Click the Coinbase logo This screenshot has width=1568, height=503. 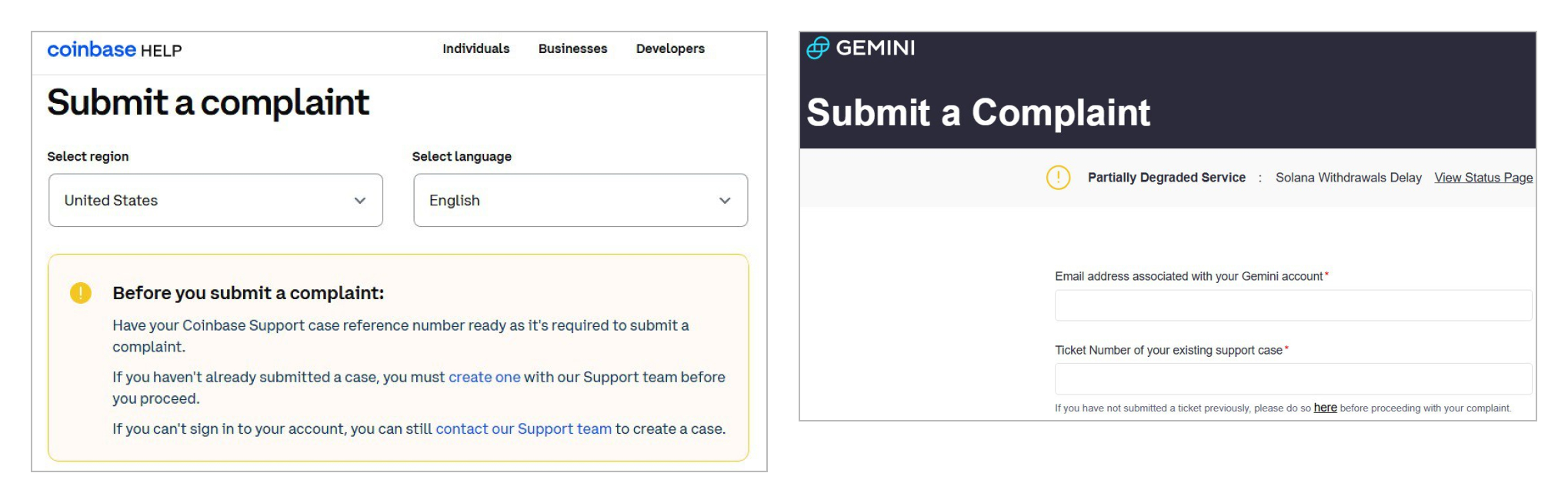click(91, 50)
